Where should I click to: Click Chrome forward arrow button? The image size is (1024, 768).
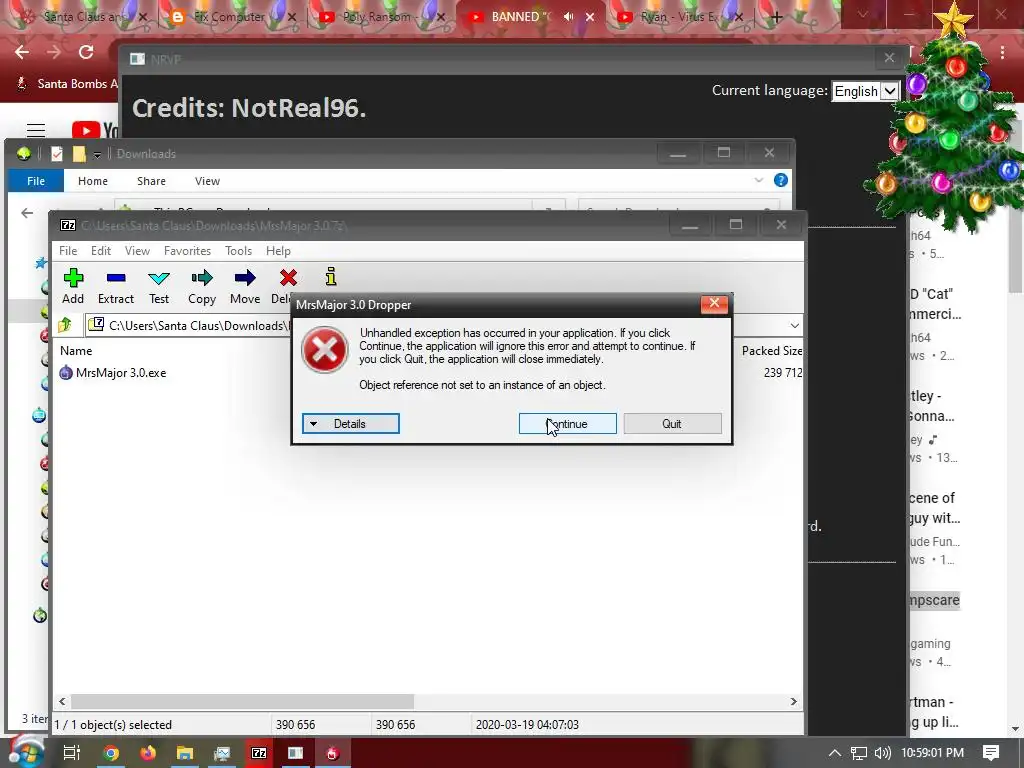[54, 52]
